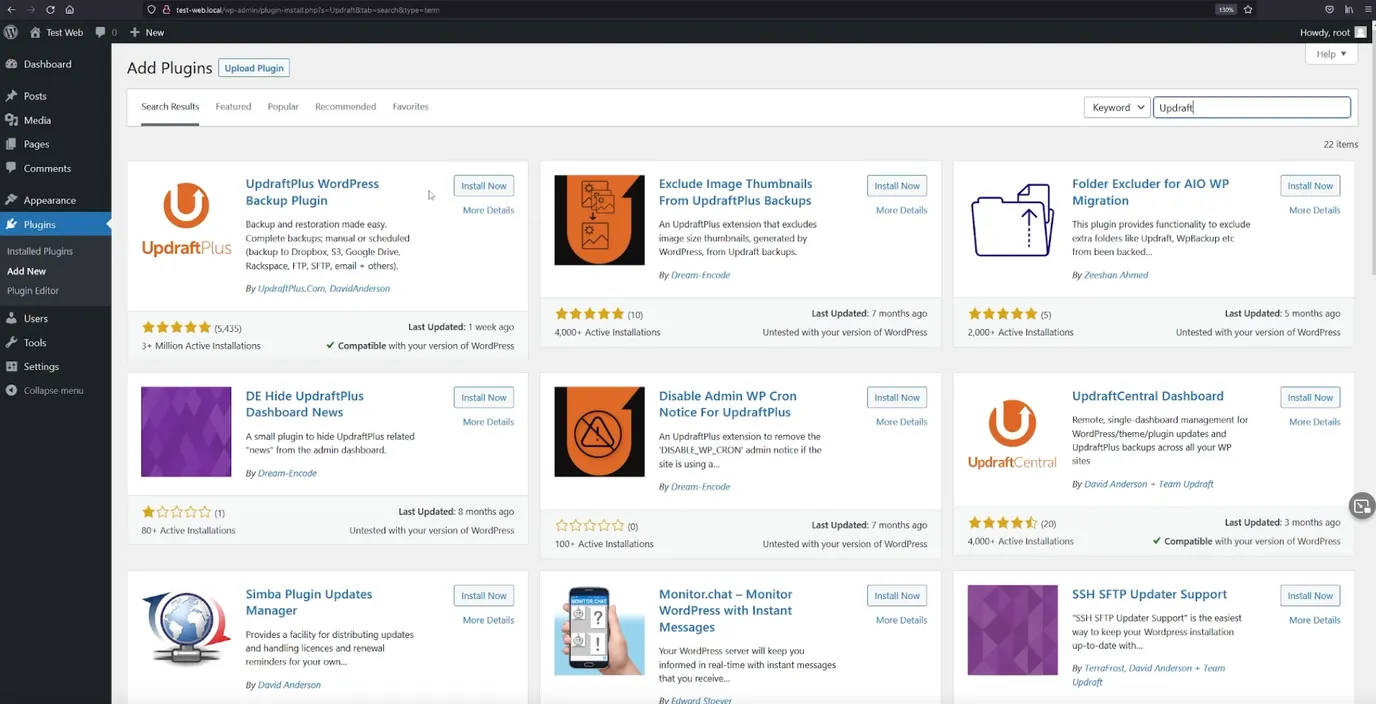Open Pages in the sidebar

[36, 144]
